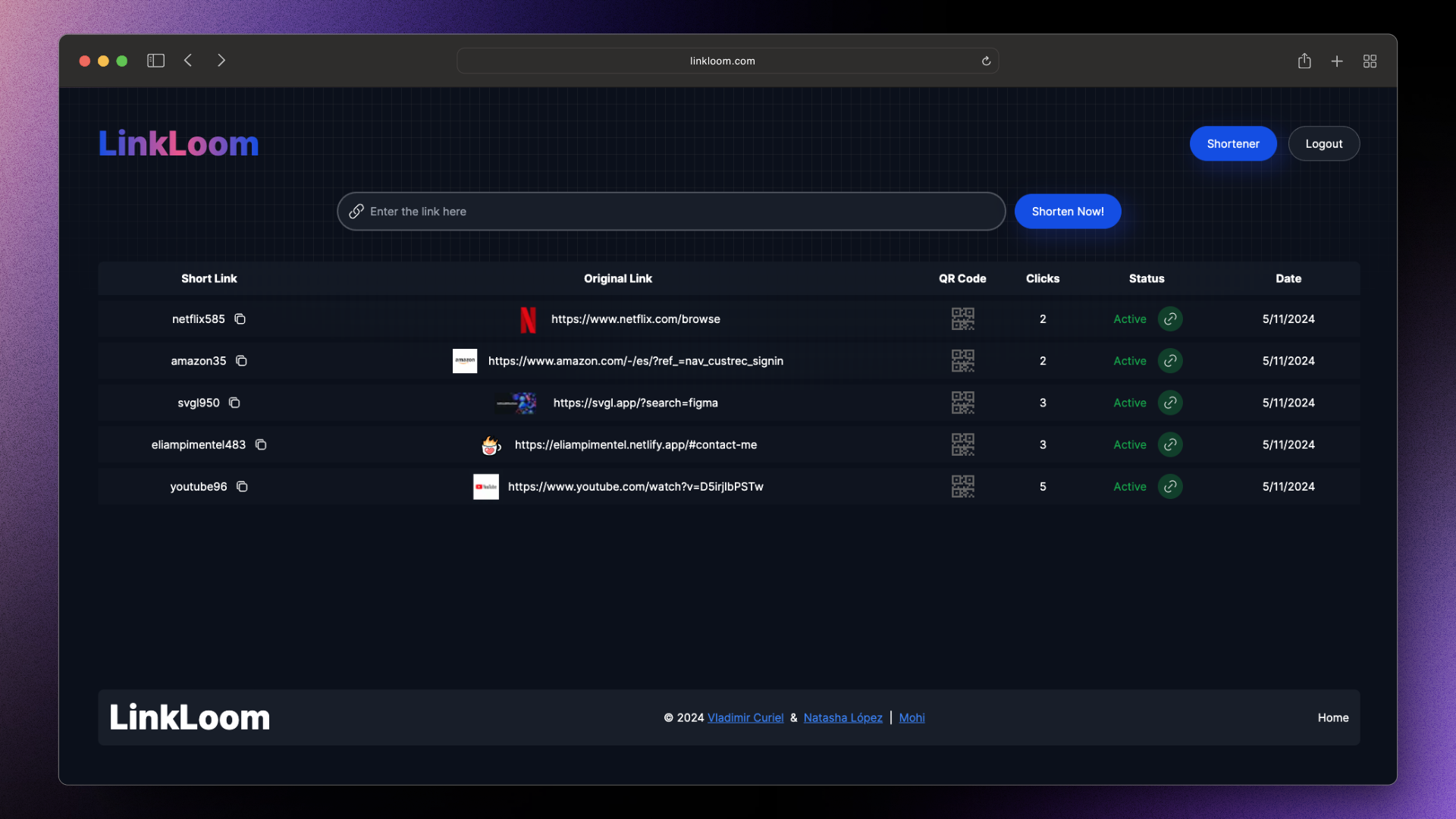
Task: Click the link icon inside the input field
Action: pos(356,212)
